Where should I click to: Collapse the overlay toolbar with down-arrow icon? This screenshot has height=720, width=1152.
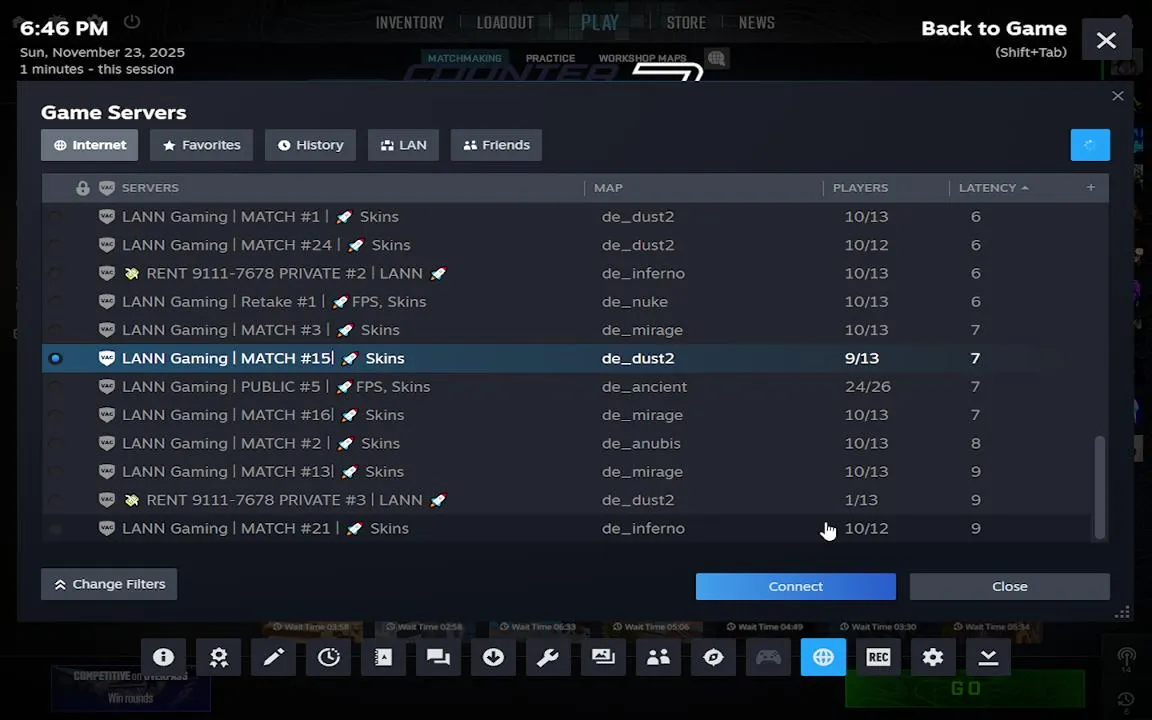(x=988, y=657)
